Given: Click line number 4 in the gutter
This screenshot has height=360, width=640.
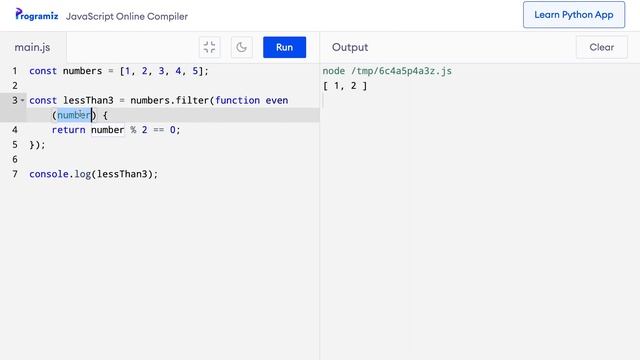Looking at the screenshot, I should 15,130.
